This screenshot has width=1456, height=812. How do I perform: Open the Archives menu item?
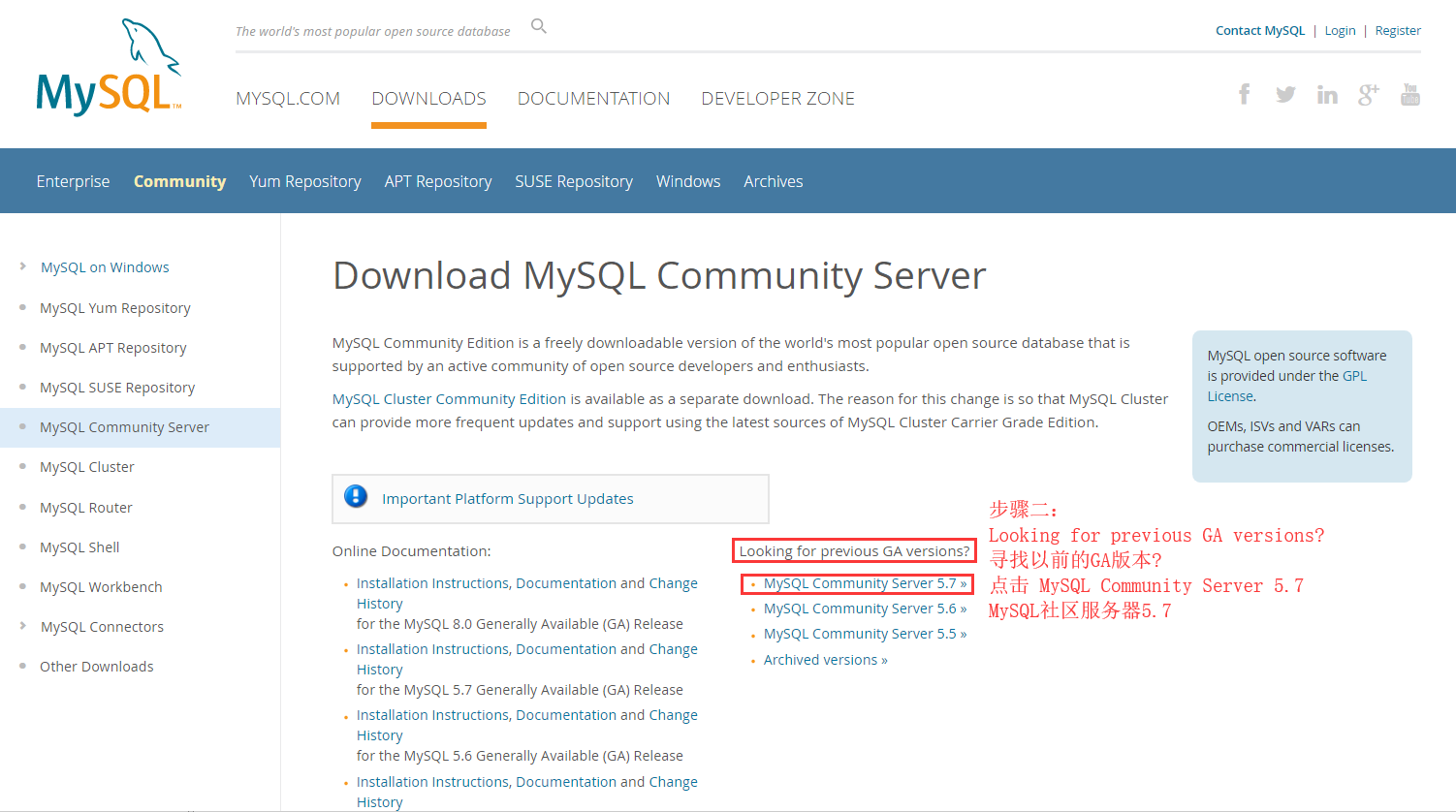point(773,181)
